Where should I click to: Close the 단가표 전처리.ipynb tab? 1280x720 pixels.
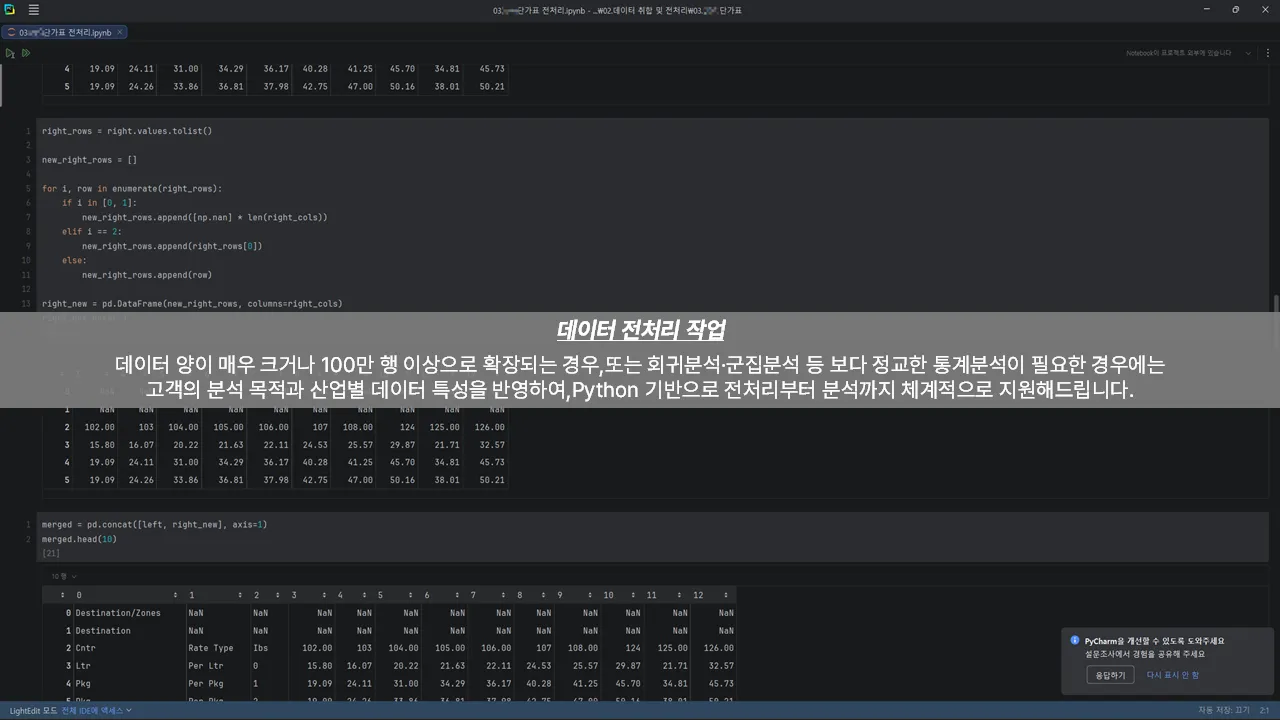pos(120,33)
